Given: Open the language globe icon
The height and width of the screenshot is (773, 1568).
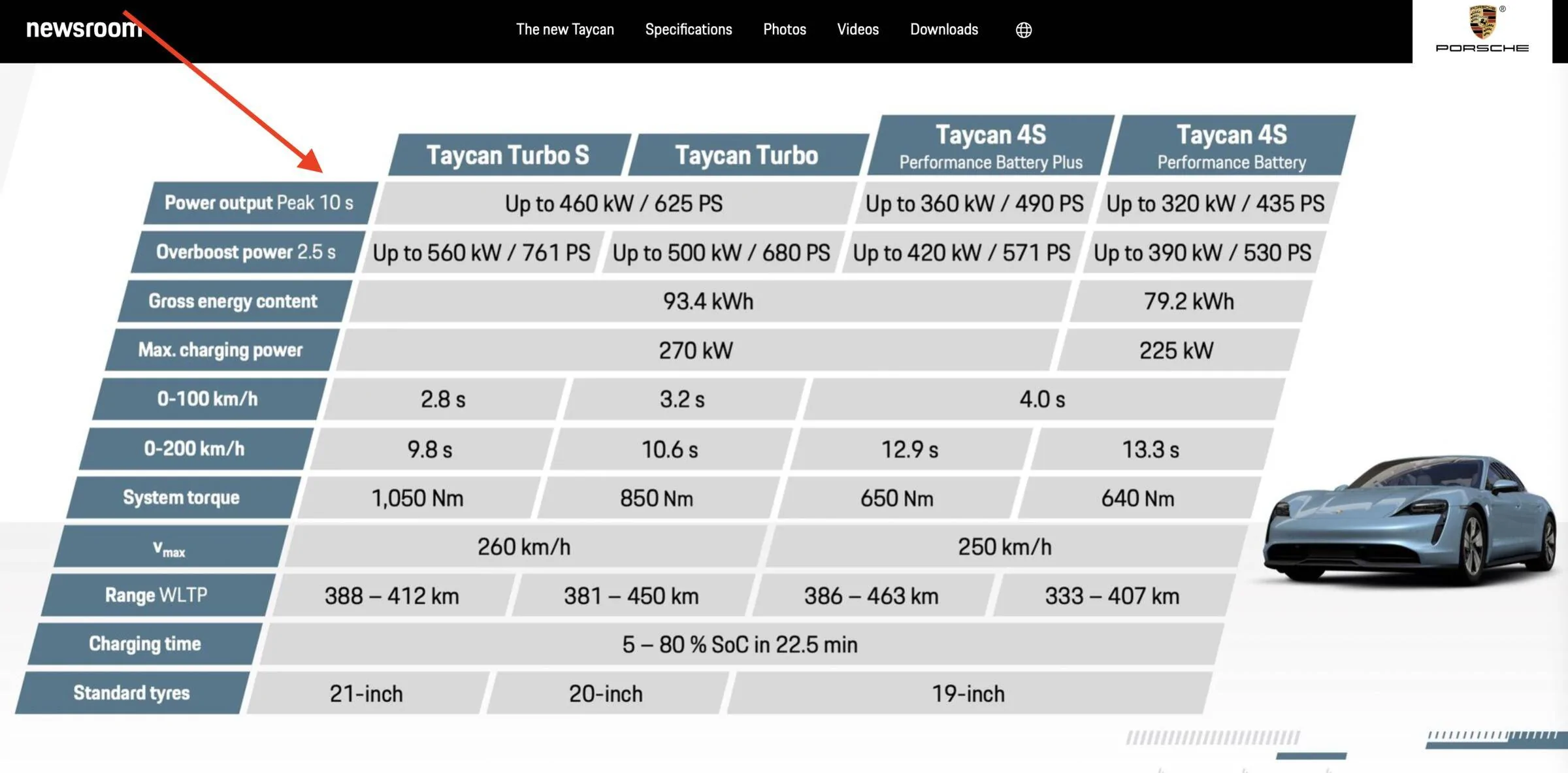Looking at the screenshot, I should pyautogui.click(x=1024, y=30).
